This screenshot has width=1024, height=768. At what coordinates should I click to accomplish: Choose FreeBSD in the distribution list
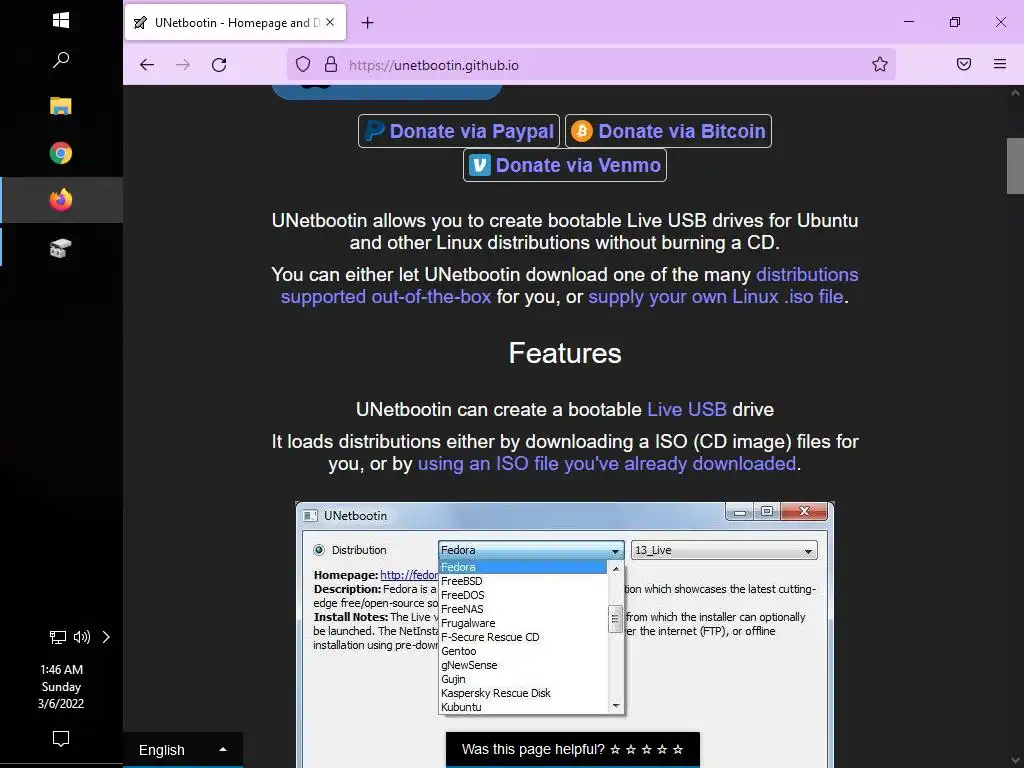click(462, 581)
